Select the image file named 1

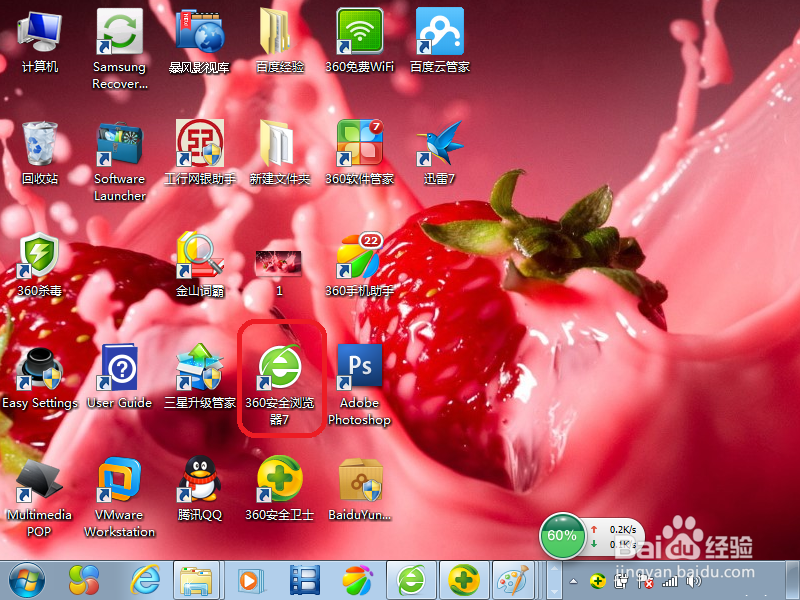(x=279, y=273)
